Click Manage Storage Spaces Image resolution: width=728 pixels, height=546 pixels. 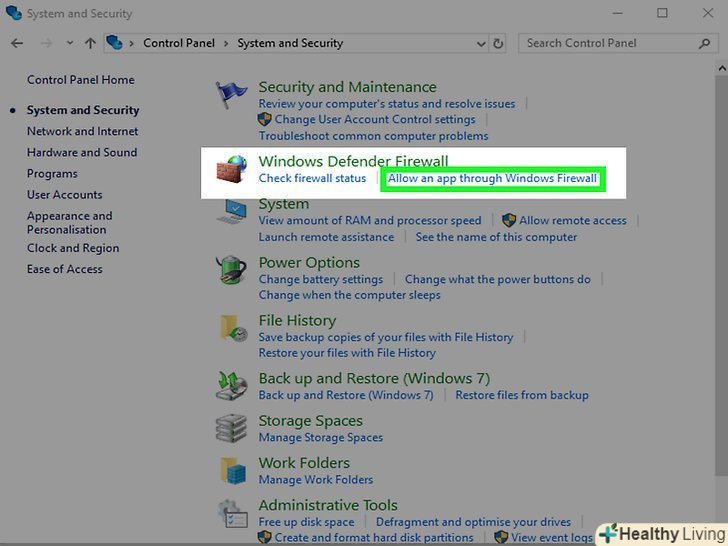(x=321, y=437)
